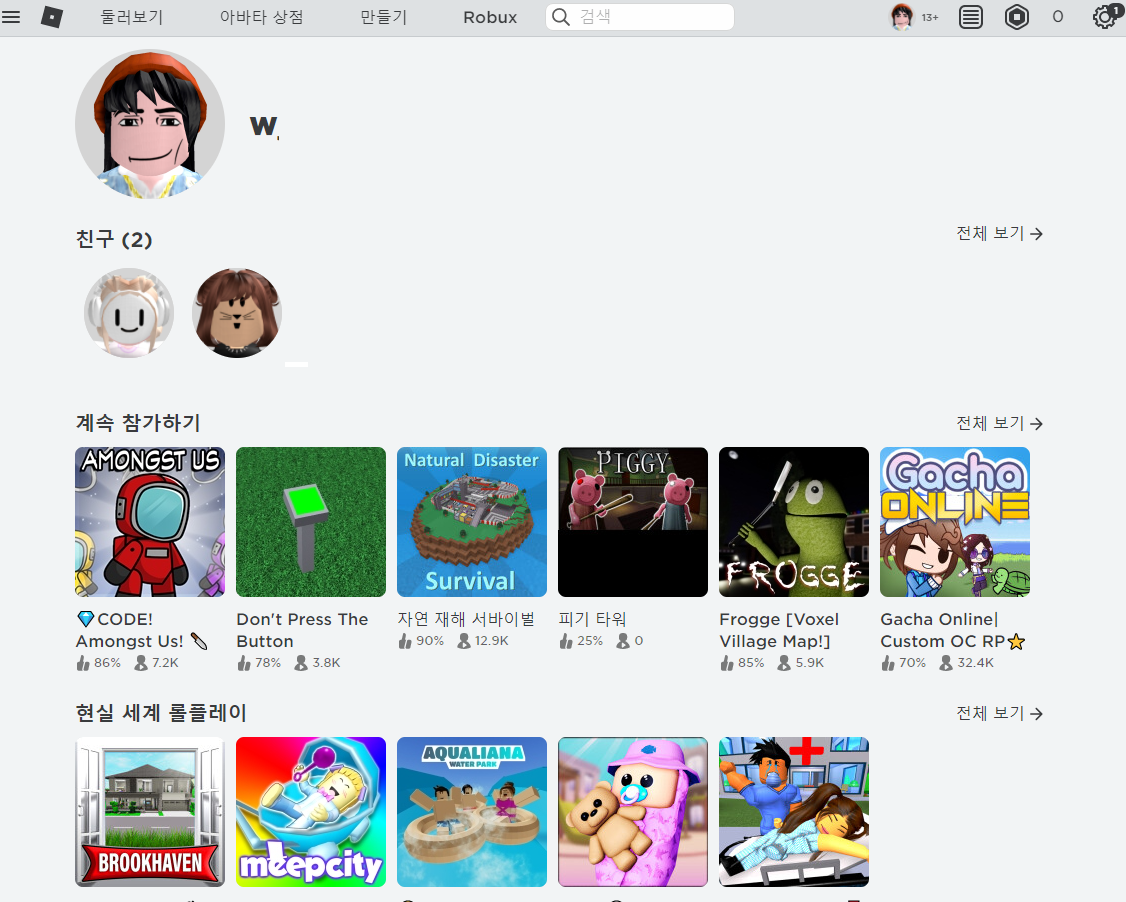
Task: Open the brown-haired cat-face friend avatar
Action: (237, 312)
